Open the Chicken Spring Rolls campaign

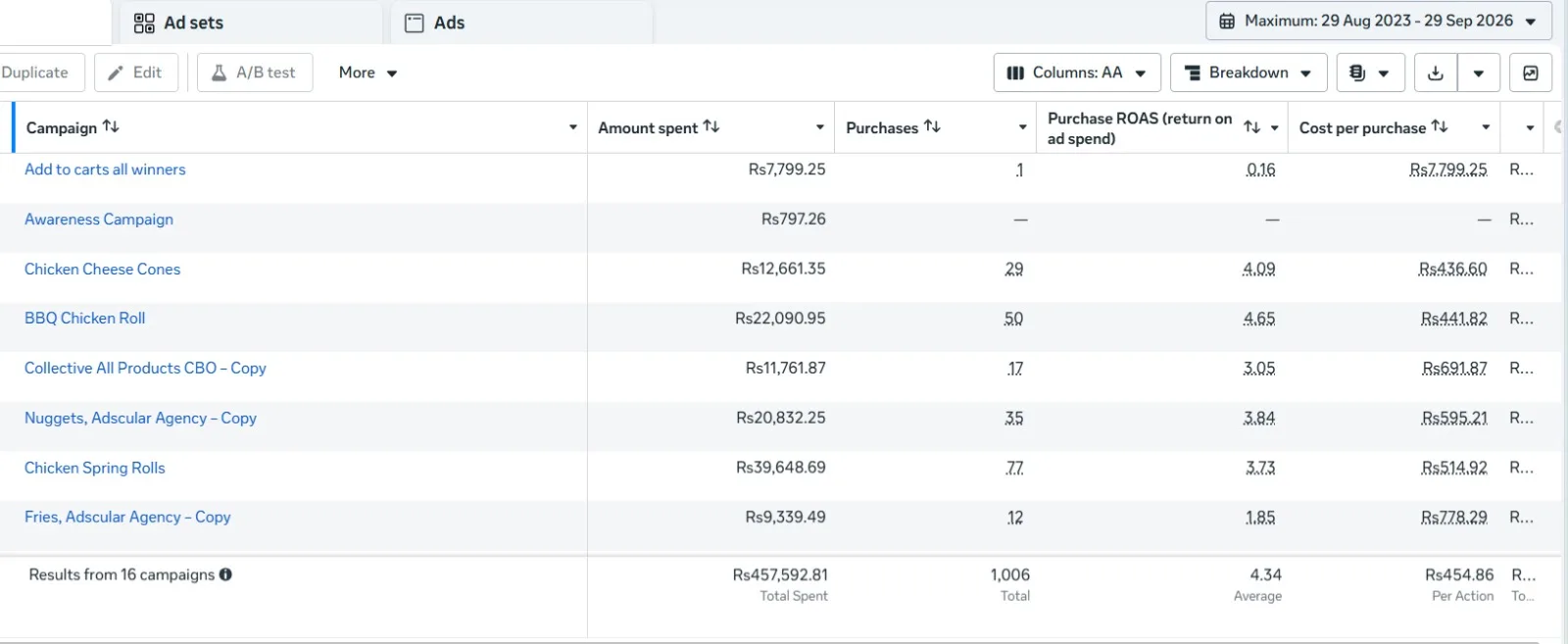95,469
